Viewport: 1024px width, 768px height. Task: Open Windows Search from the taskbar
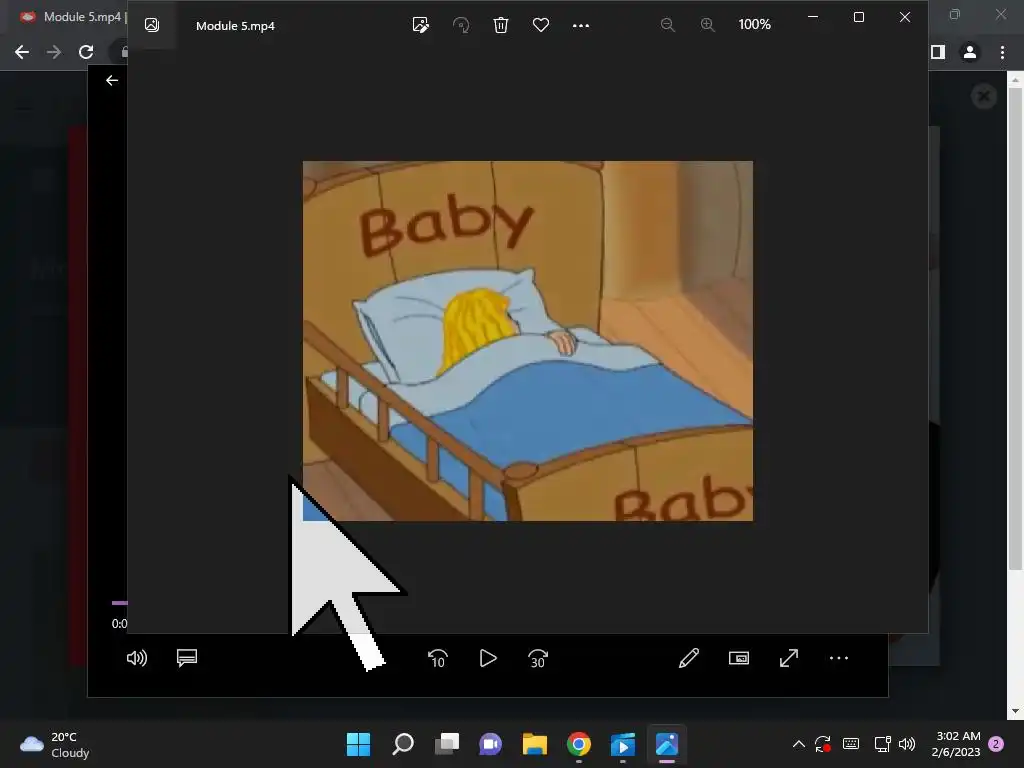point(403,744)
